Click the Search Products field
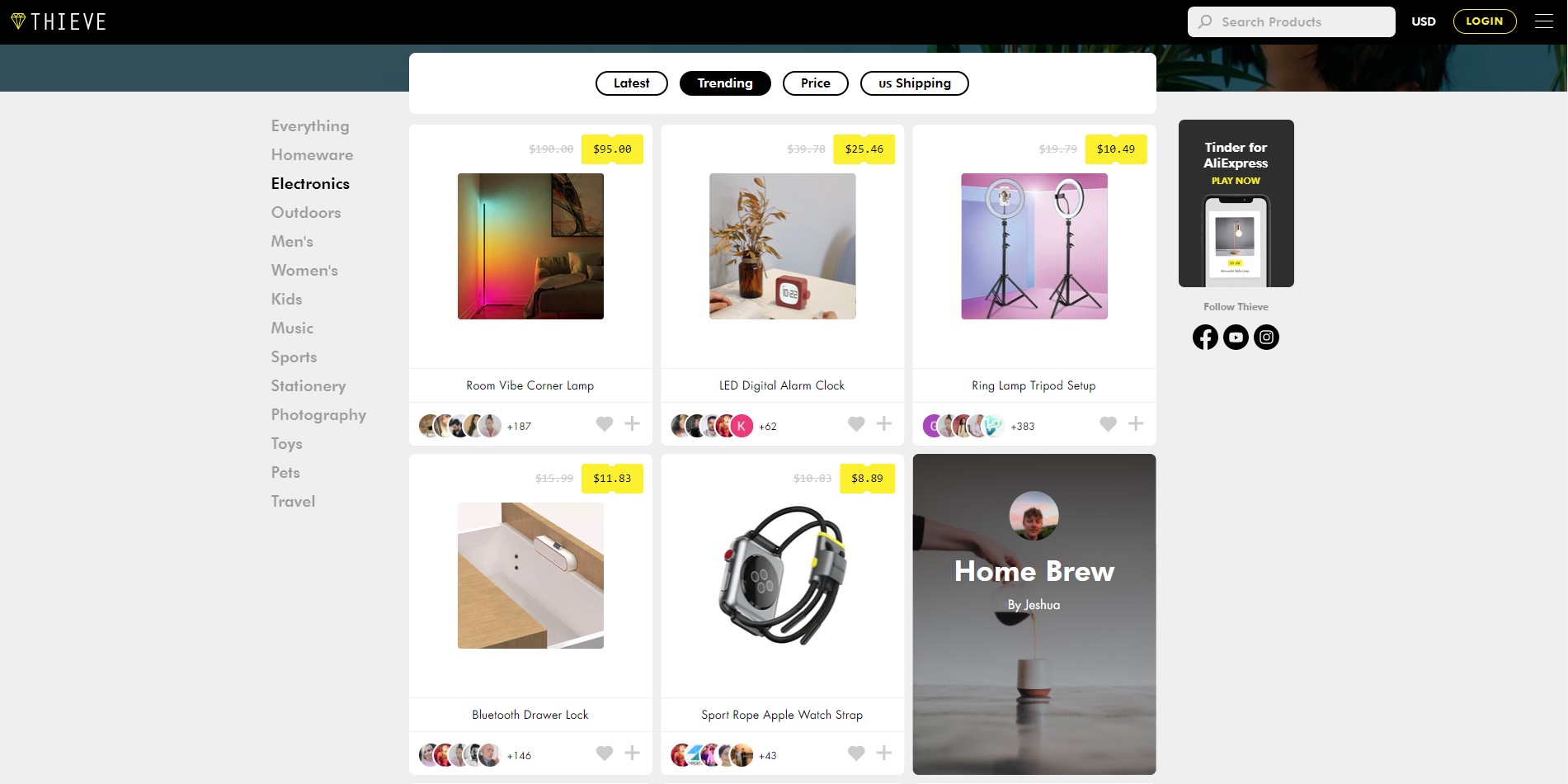Viewport: 1568px width, 784px height. [1292, 22]
